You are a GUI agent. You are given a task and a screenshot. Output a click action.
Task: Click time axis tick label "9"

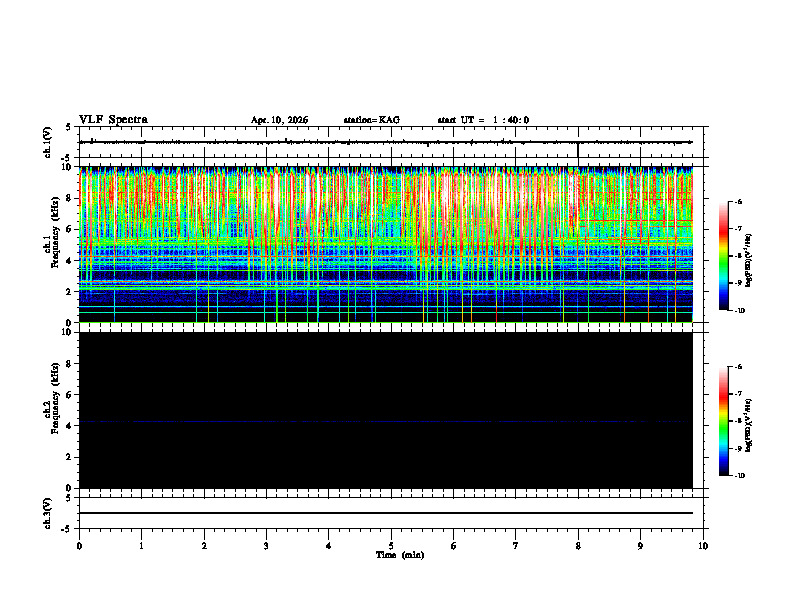click(x=640, y=546)
